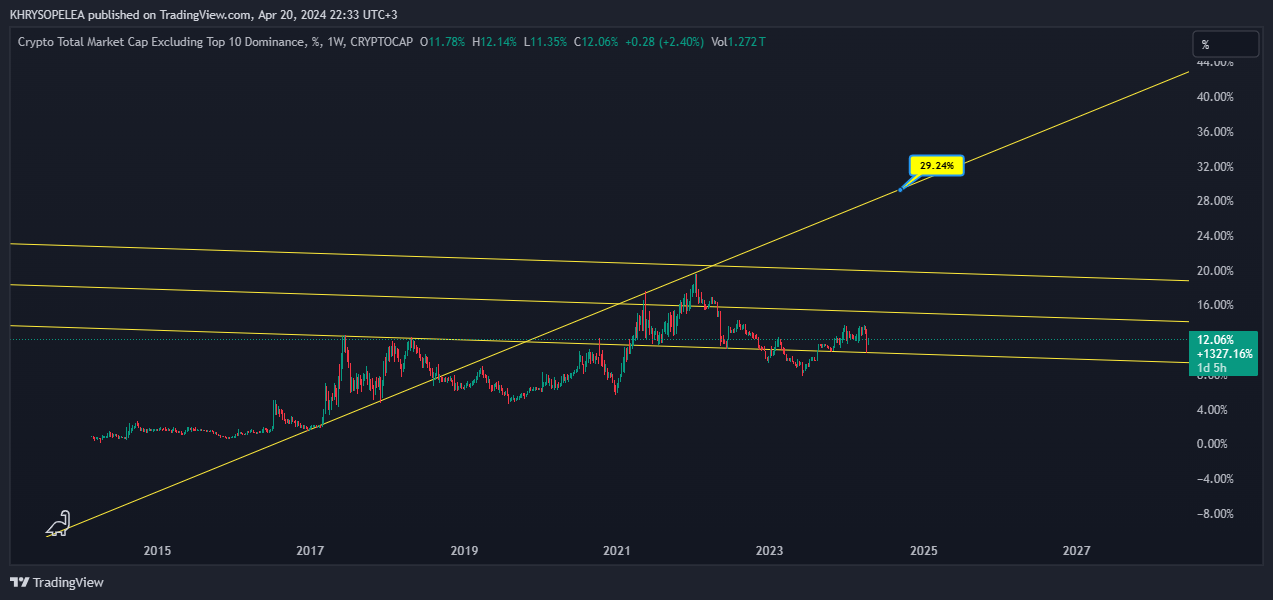The image size is (1273, 600).
Task: Click the 2025 time axis label
Action: pyautogui.click(x=924, y=551)
